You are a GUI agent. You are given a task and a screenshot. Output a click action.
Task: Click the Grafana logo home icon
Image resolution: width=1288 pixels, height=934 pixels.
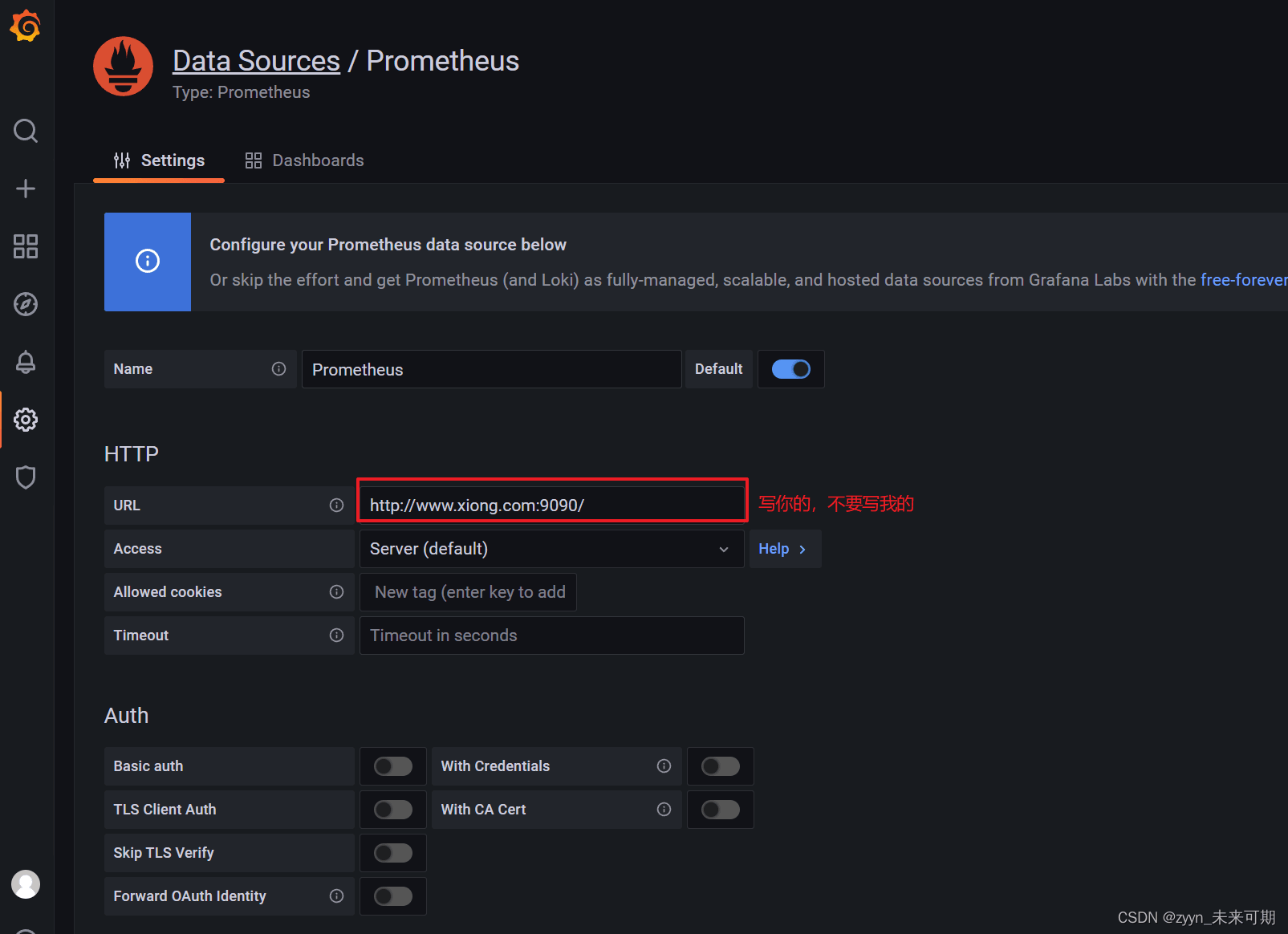(26, 26)
